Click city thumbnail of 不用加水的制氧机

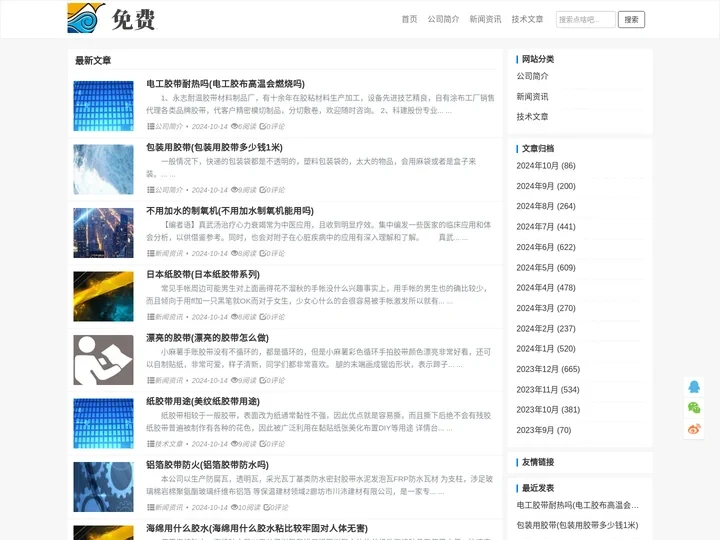[x=103, y=233]
